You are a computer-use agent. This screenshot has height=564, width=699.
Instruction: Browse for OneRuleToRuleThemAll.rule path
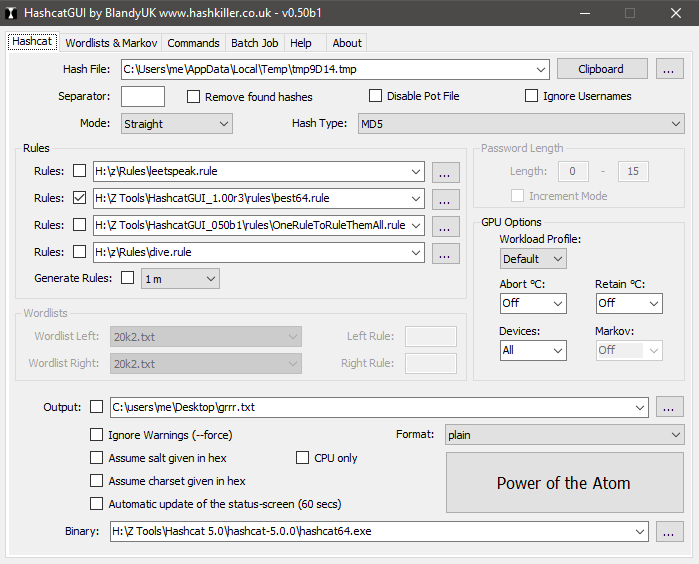(x=446, y=225)
